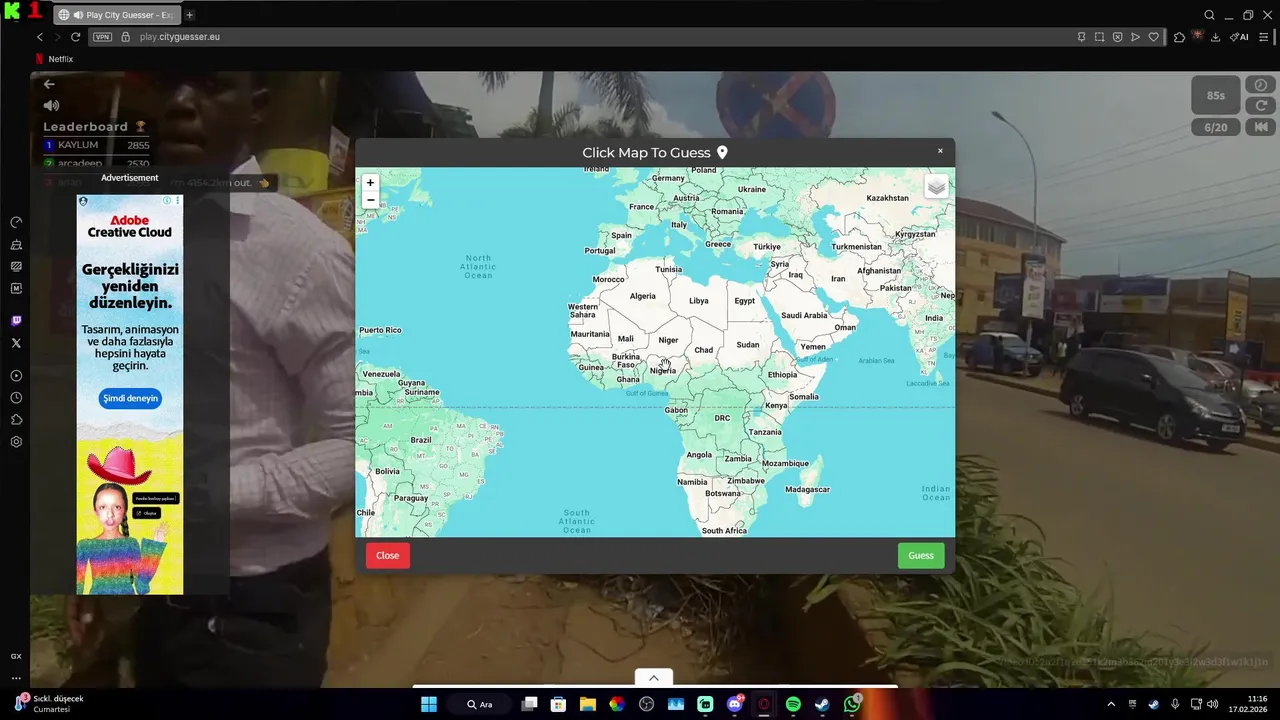The width and height of the screenshot is (1280, 720).
Task: Go back using the game's left arrow
Action: pos(49,84)
